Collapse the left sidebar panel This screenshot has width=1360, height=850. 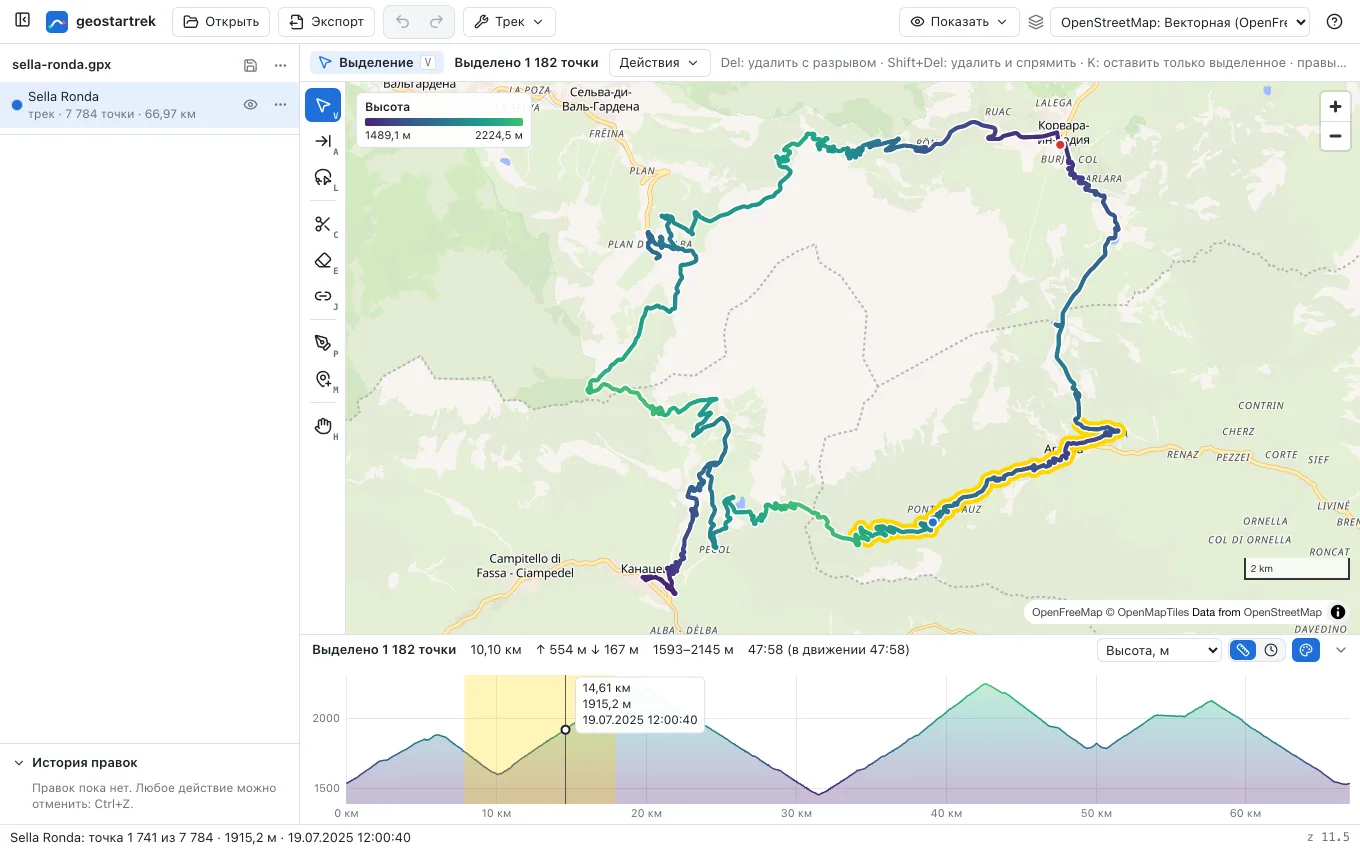[x=22, y=21]
